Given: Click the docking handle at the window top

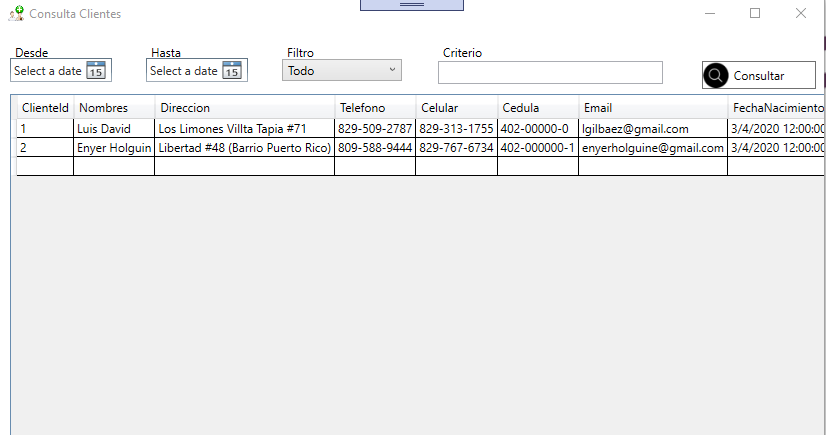Looking at the screenshot, I should point(412,5).
